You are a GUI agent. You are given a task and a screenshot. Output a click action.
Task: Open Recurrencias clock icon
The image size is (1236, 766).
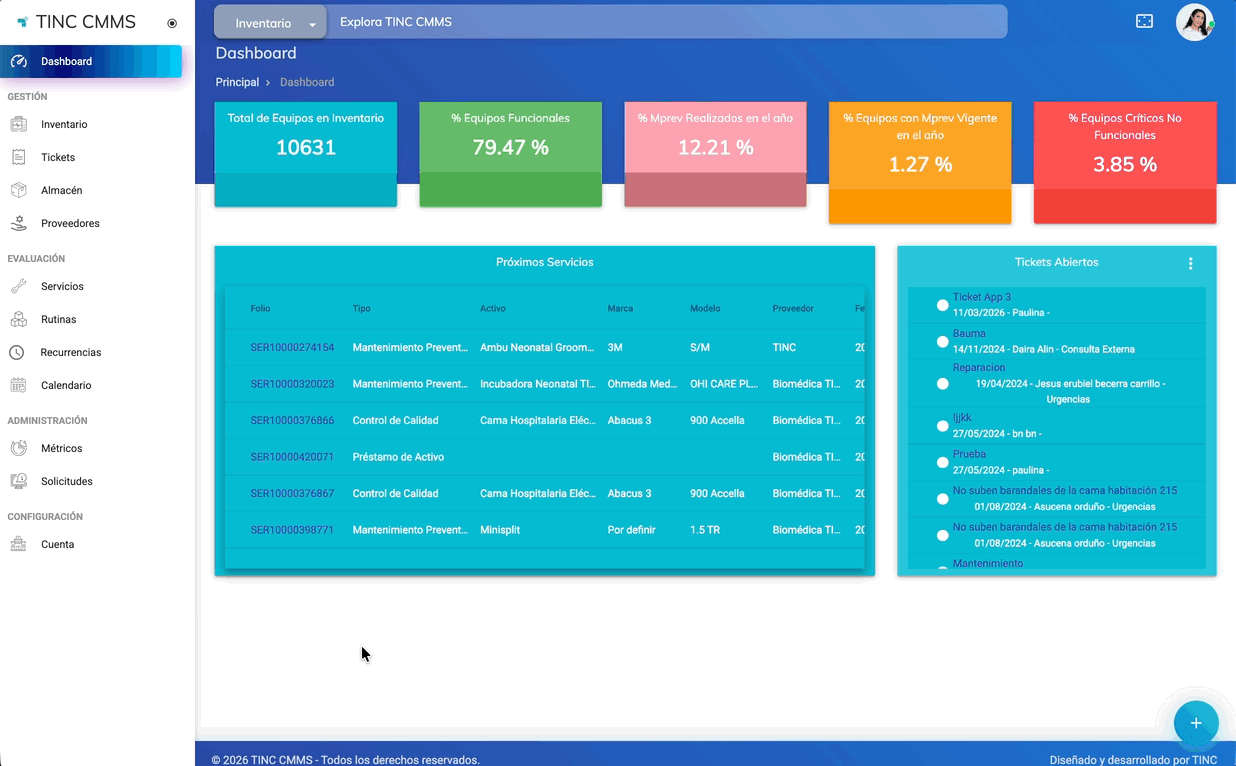pos(17,352)
